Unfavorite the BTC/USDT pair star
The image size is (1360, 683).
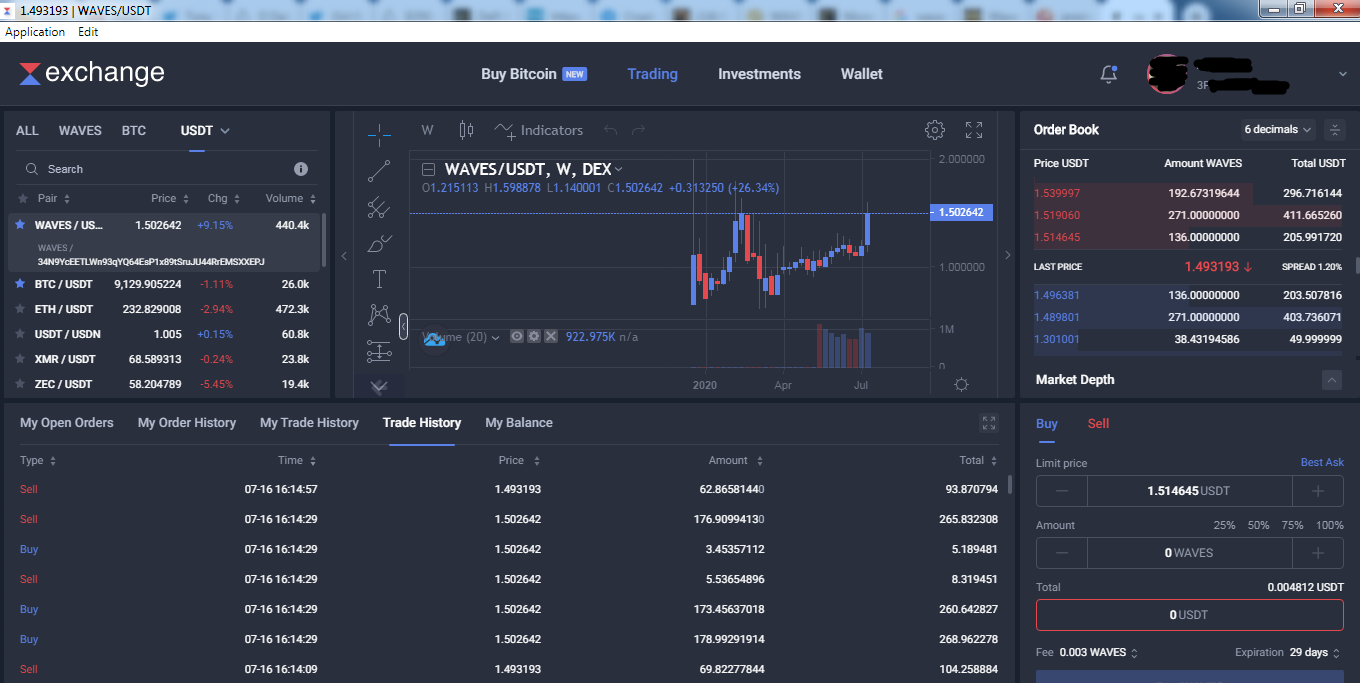click(x=20, y=284)
